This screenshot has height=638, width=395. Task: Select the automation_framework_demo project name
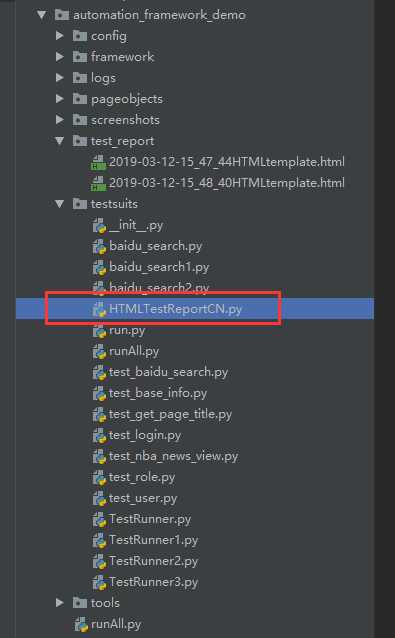click(x=159, y=15)
